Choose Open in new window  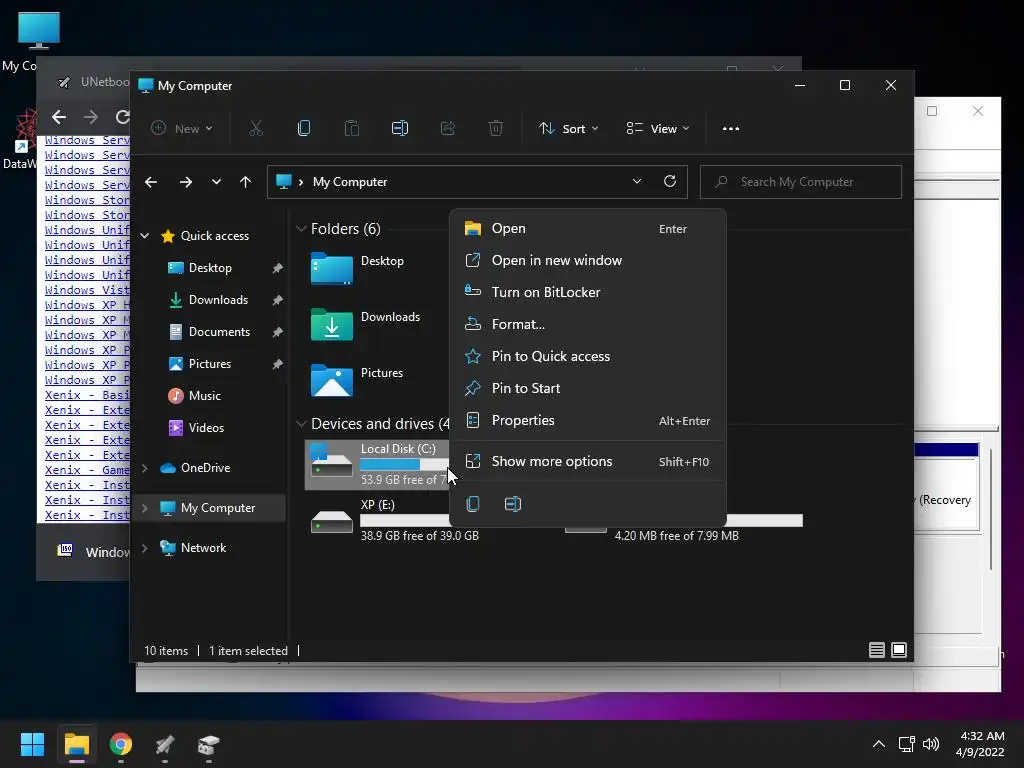[x=588, y=261]
